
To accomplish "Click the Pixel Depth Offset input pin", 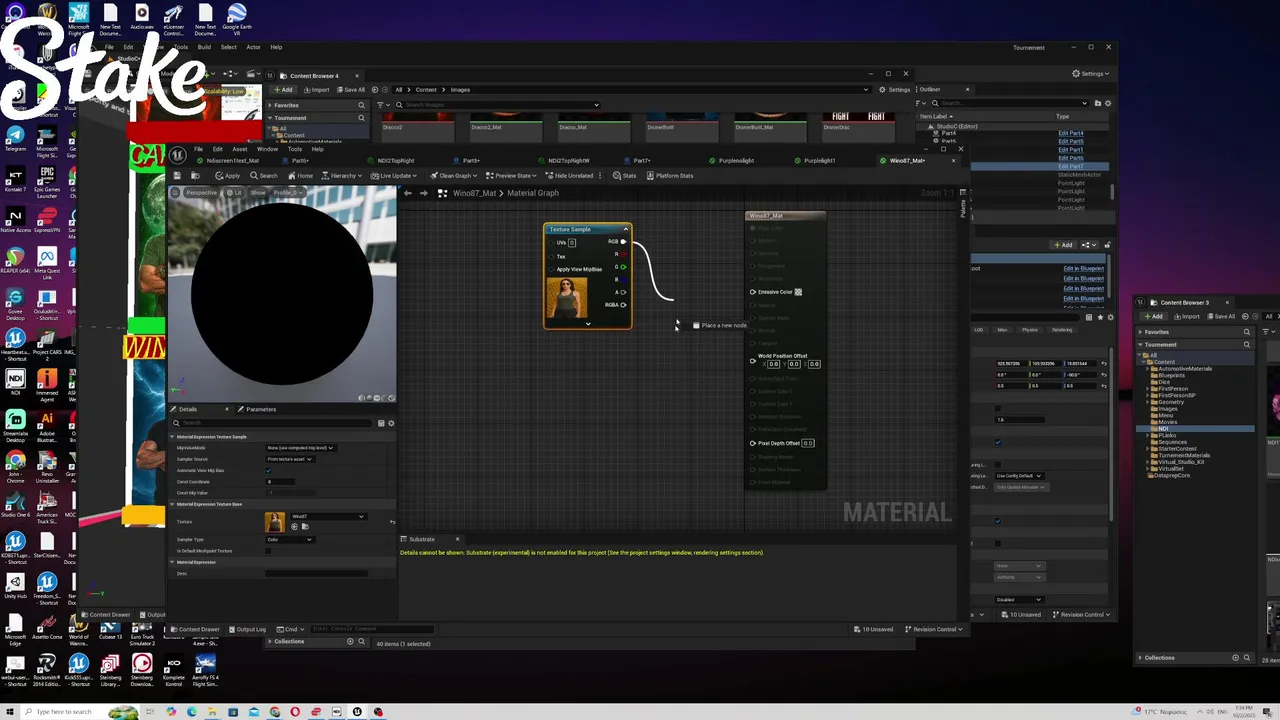I will coord(753,443).
